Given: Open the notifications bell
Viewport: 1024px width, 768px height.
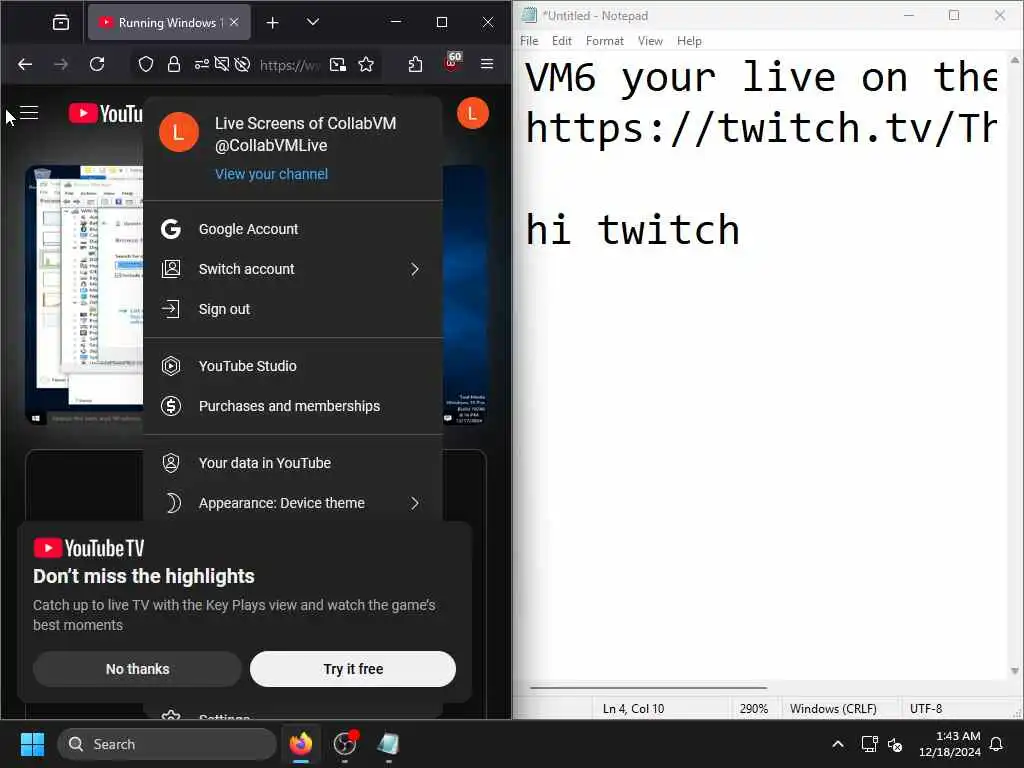Looking at the screenshot, I should tap(997, 744).
